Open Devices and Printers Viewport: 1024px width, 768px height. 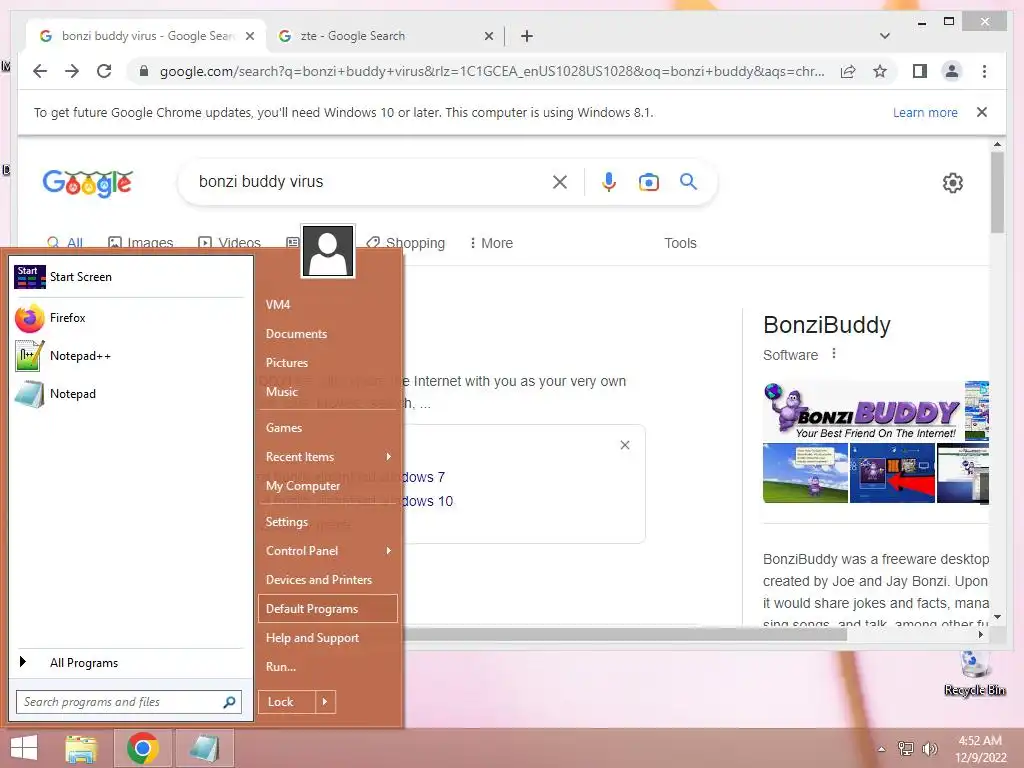(328, 580)
